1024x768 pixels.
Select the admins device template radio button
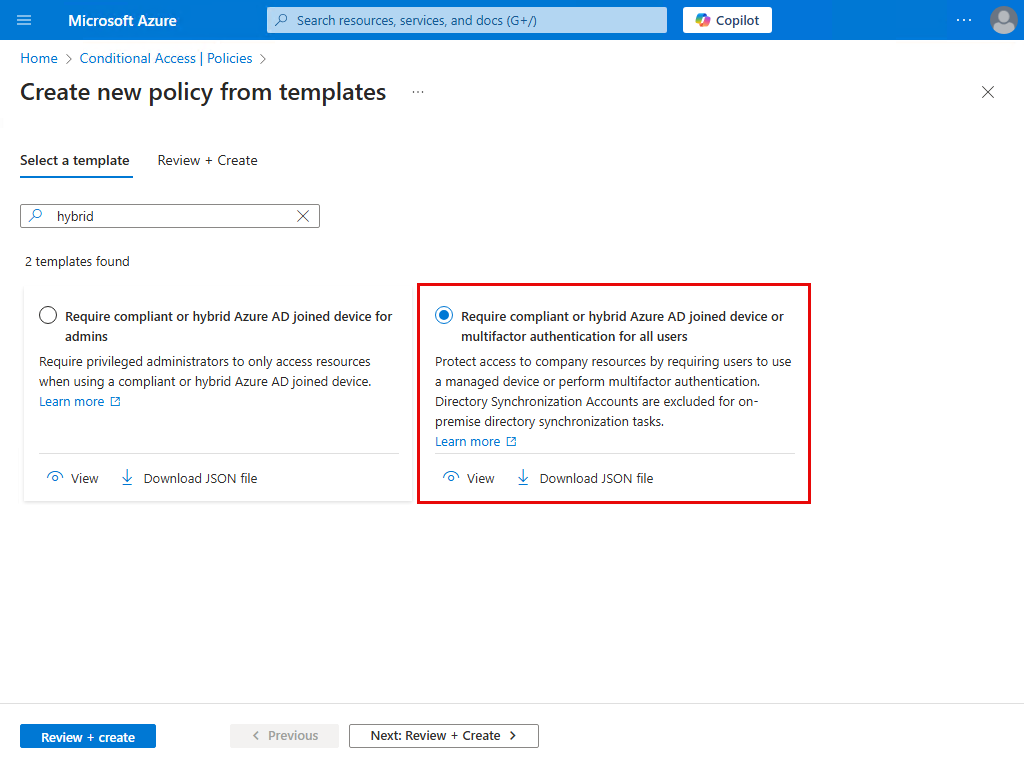[48, 316]
